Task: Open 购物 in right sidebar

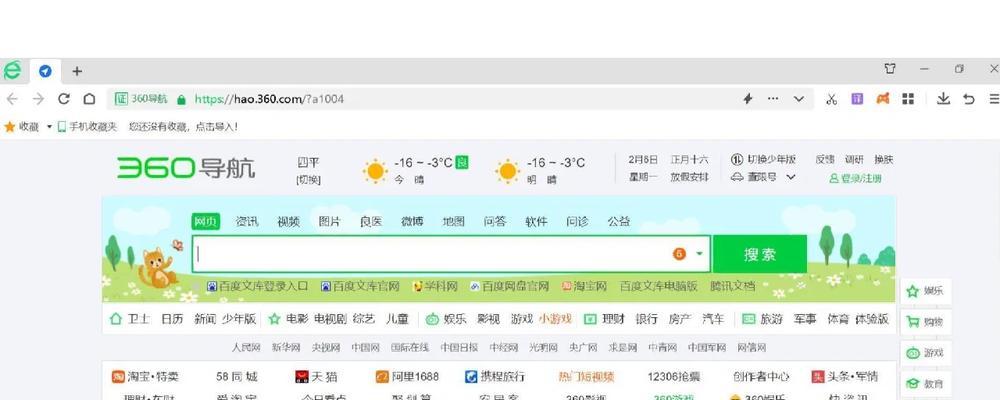Action: pyautogui.click(x=925, y=322)
